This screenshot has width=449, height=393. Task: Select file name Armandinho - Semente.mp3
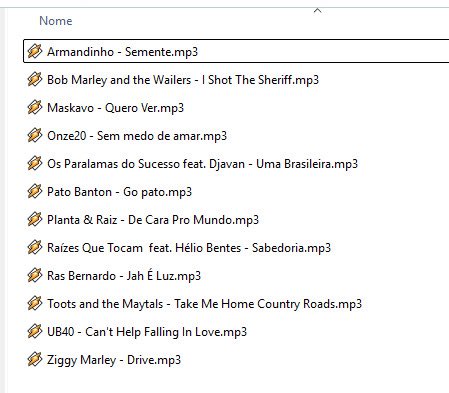pos(122,52)
